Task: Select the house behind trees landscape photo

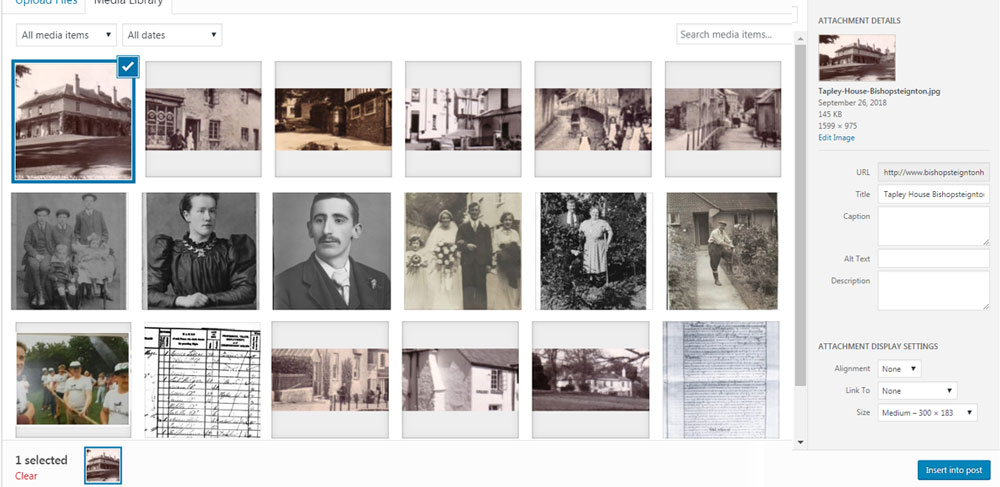Action: point(591,380)
